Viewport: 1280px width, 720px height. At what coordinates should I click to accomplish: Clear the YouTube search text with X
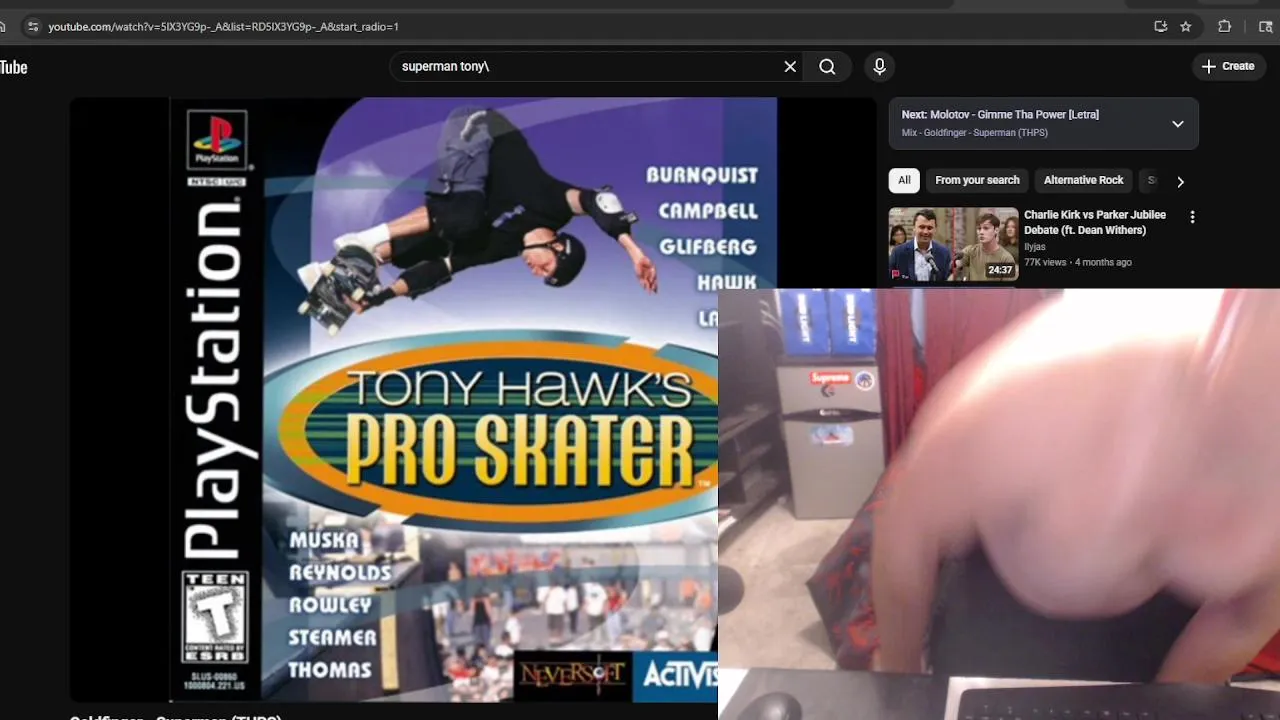[x=790, y=67]
